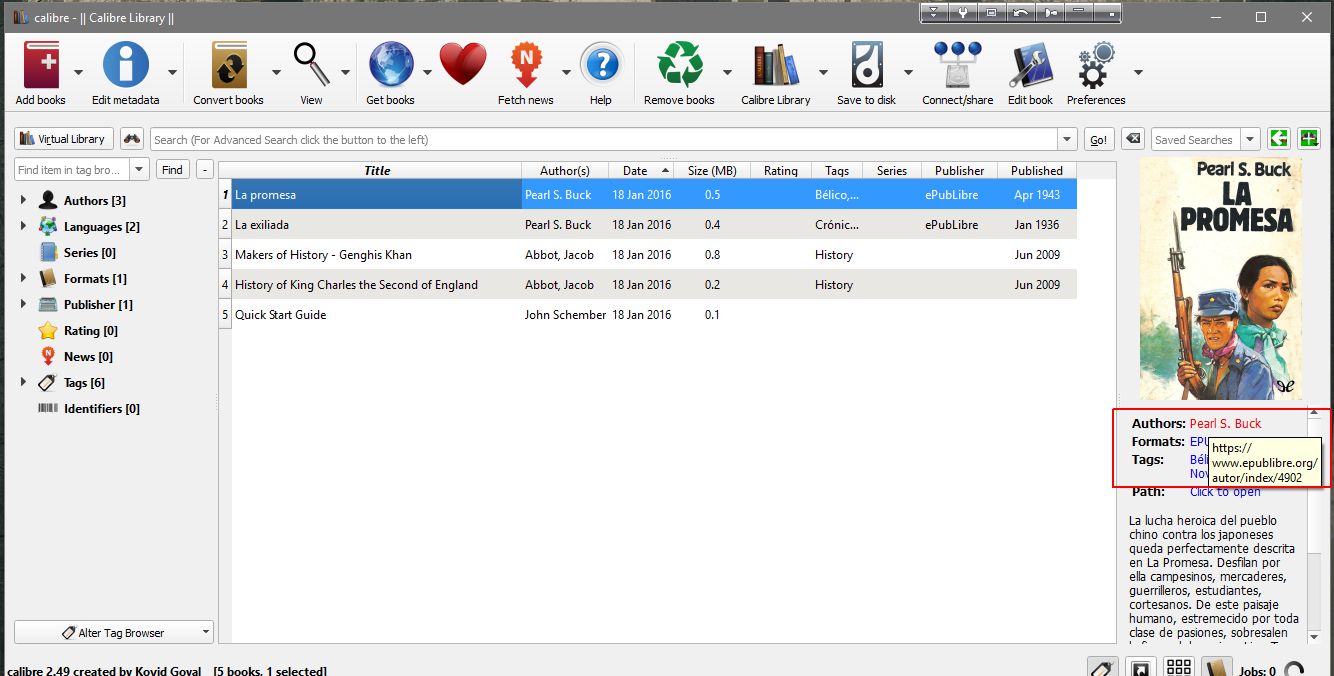Open Remove books dropdown arrow
Screen dimensions: 1334x676
click(x=727, y=72)
